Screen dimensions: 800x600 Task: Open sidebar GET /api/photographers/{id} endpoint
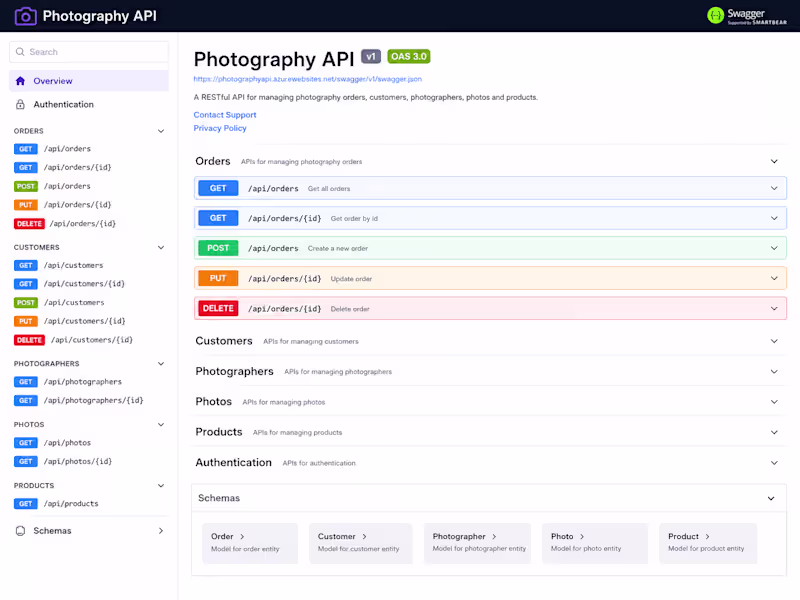coord(79,401)
